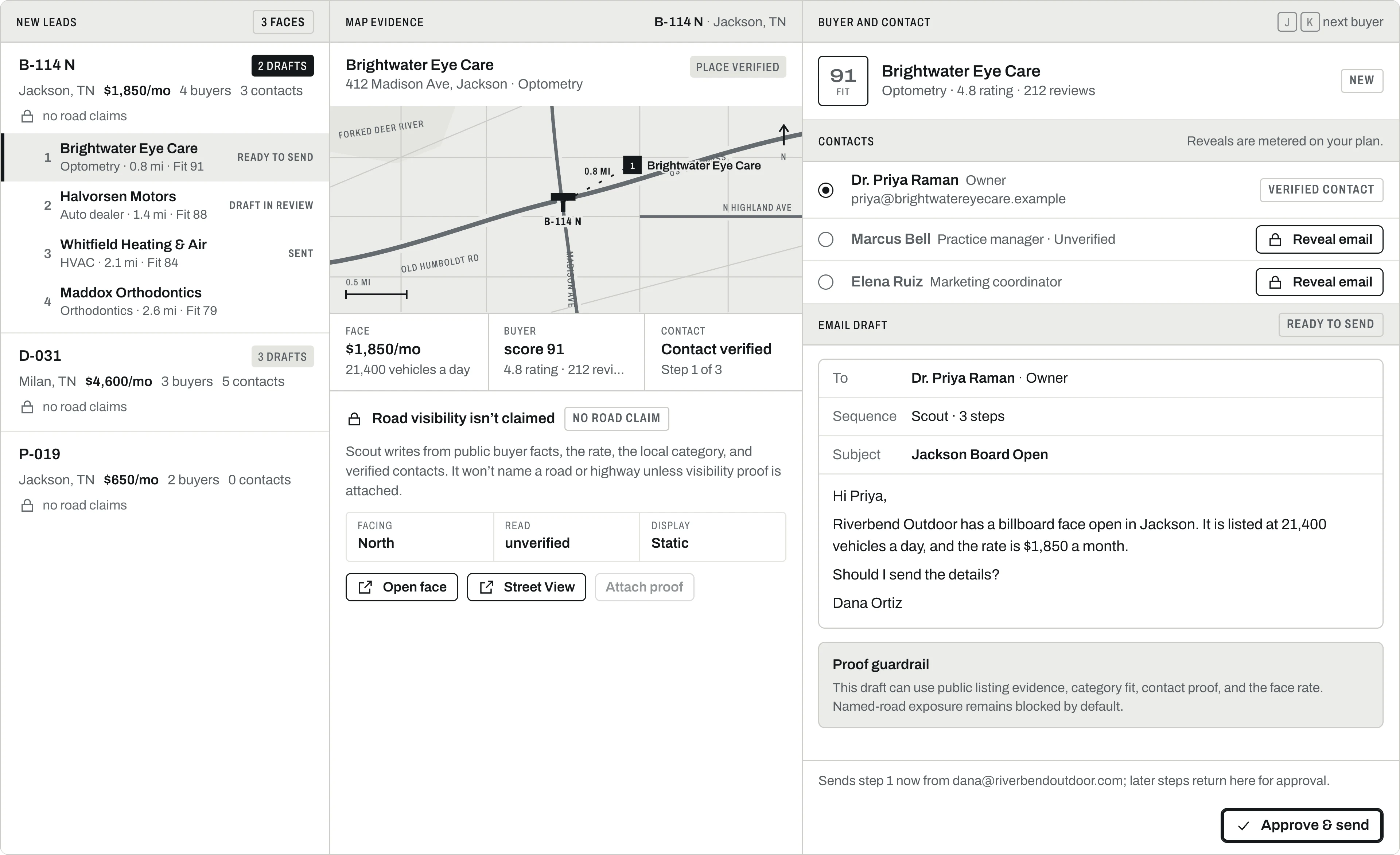Click the Sequence field Scout 3 steps
Viewport: 1400px width, 855px height.
click(1101, 417)
